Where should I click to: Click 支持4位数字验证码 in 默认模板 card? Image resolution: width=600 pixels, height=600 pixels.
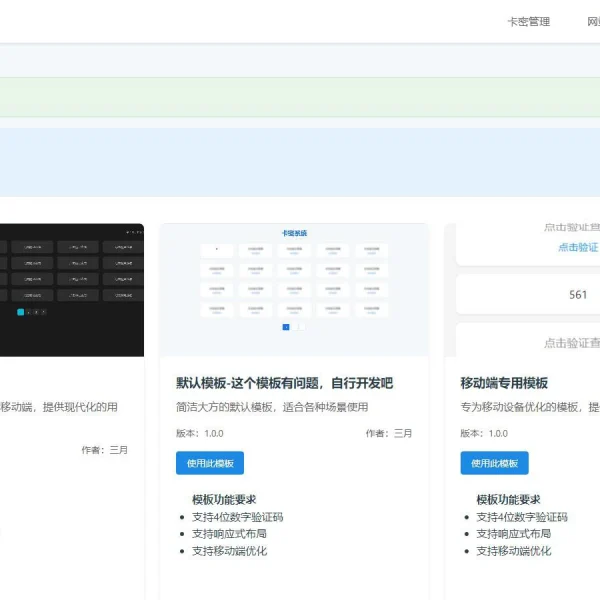pyautogui.click(x=238, y=517)
